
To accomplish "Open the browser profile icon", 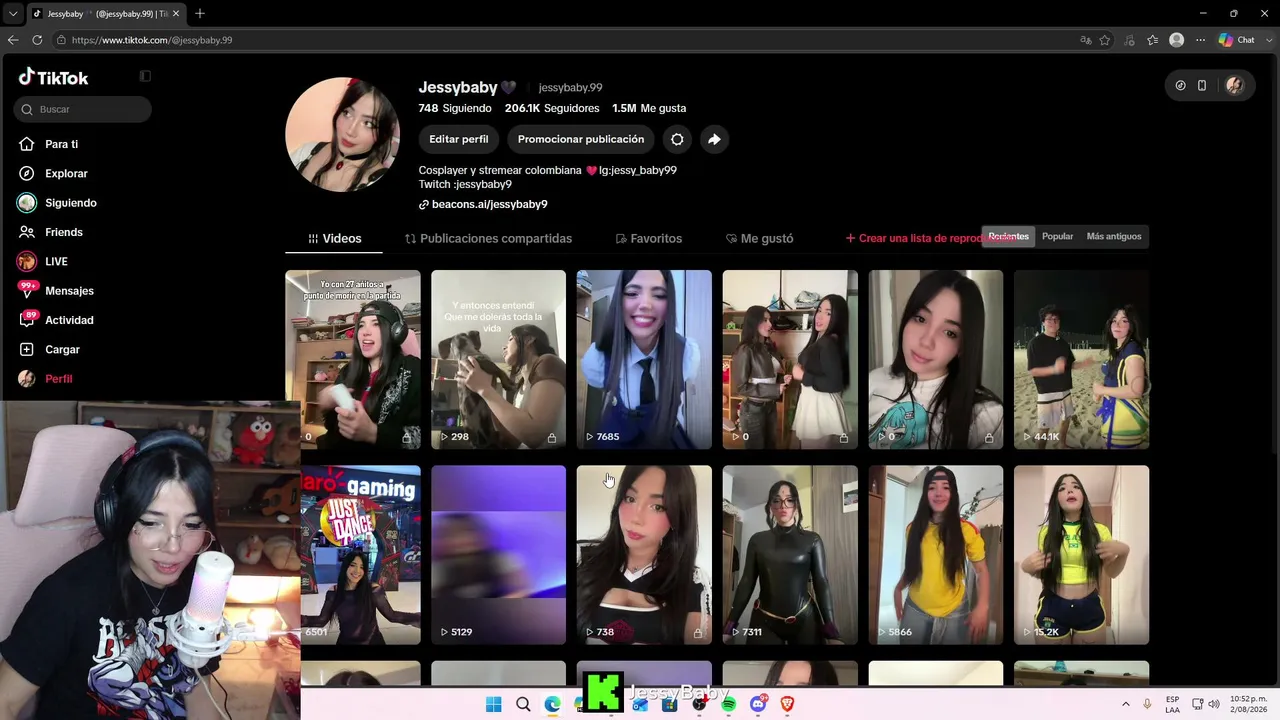I will click(x=1177, y=40).
